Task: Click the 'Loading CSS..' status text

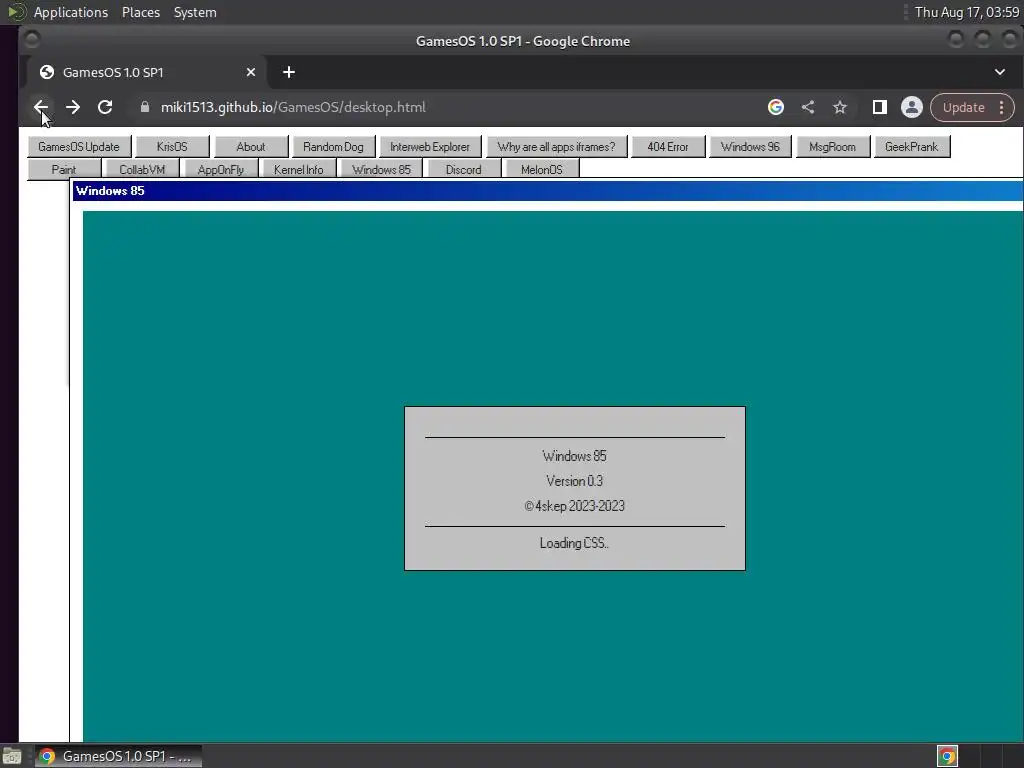Action: 574,543
